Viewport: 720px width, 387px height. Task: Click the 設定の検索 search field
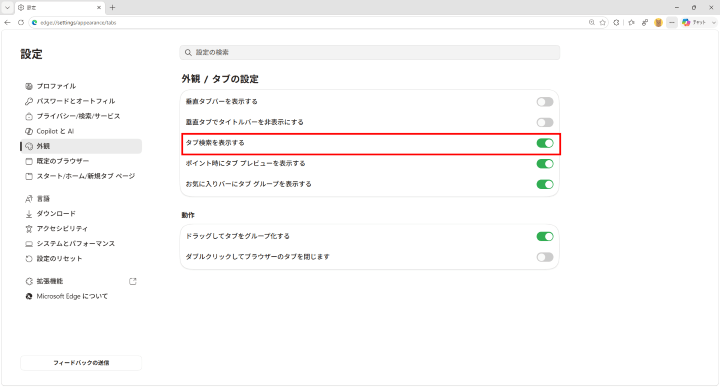click(370, 53)
